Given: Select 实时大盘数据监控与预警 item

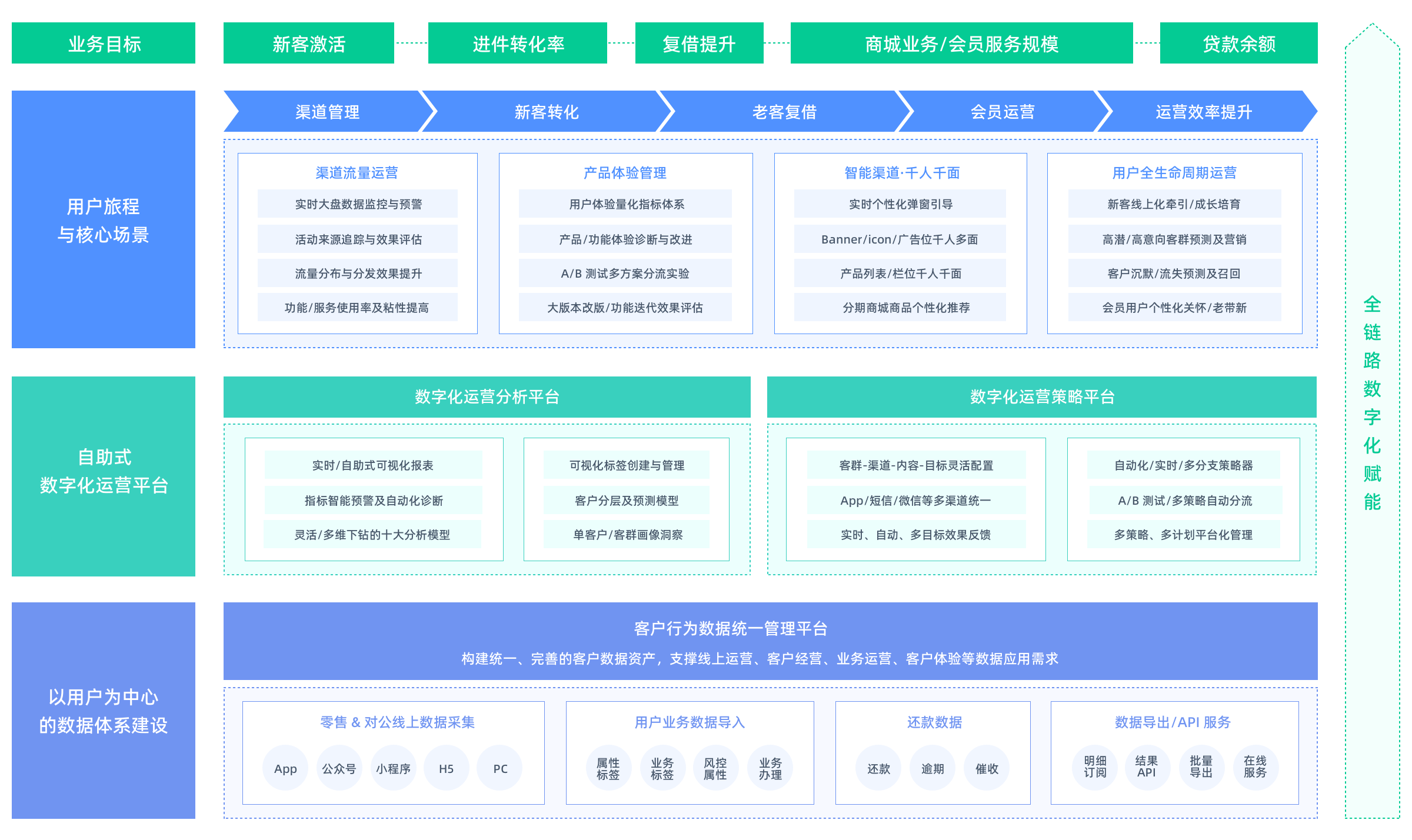Looking at the screenshot, I should (x=358, y=204).
